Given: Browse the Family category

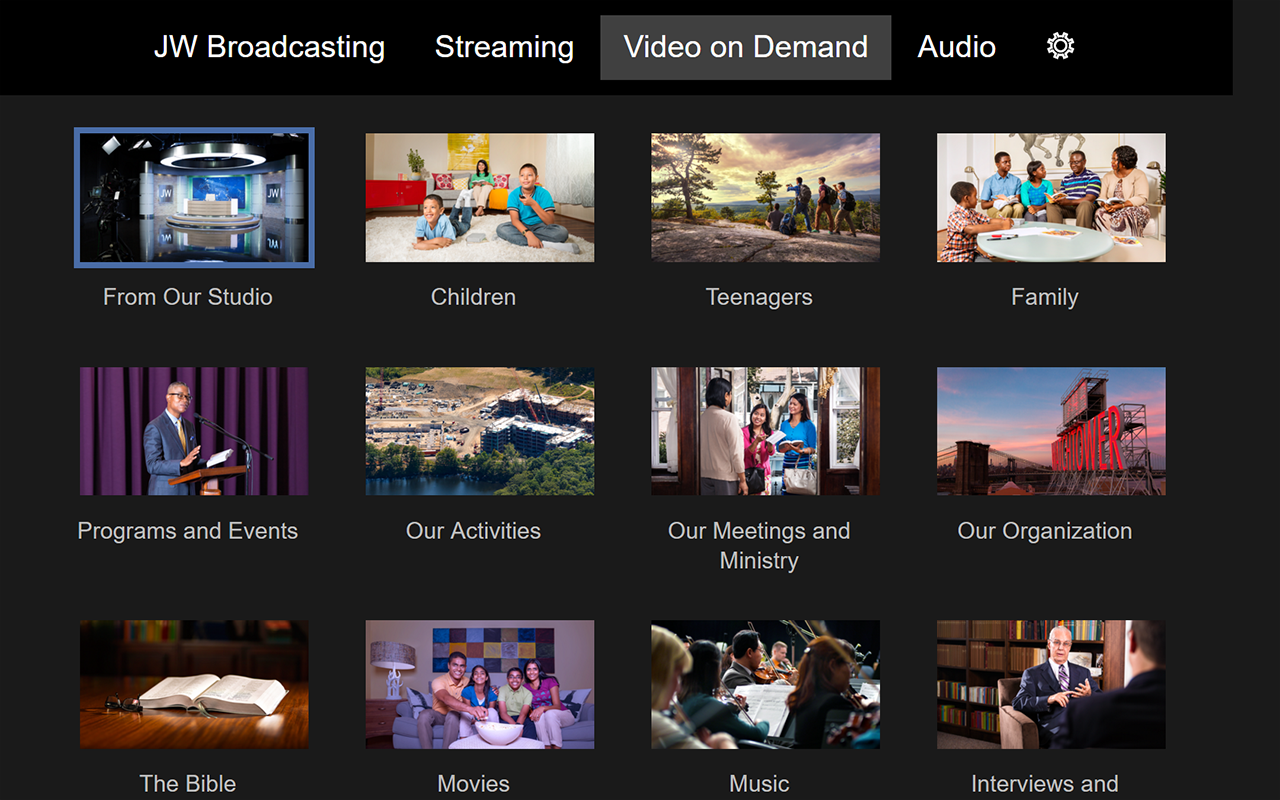Looking at the screenshot, I should coord(1050,197).
